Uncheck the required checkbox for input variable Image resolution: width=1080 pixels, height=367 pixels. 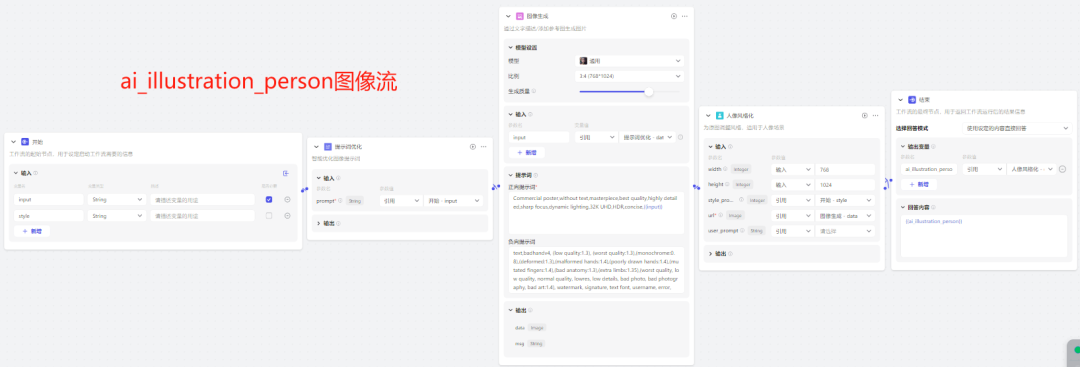tap(269, 200)
